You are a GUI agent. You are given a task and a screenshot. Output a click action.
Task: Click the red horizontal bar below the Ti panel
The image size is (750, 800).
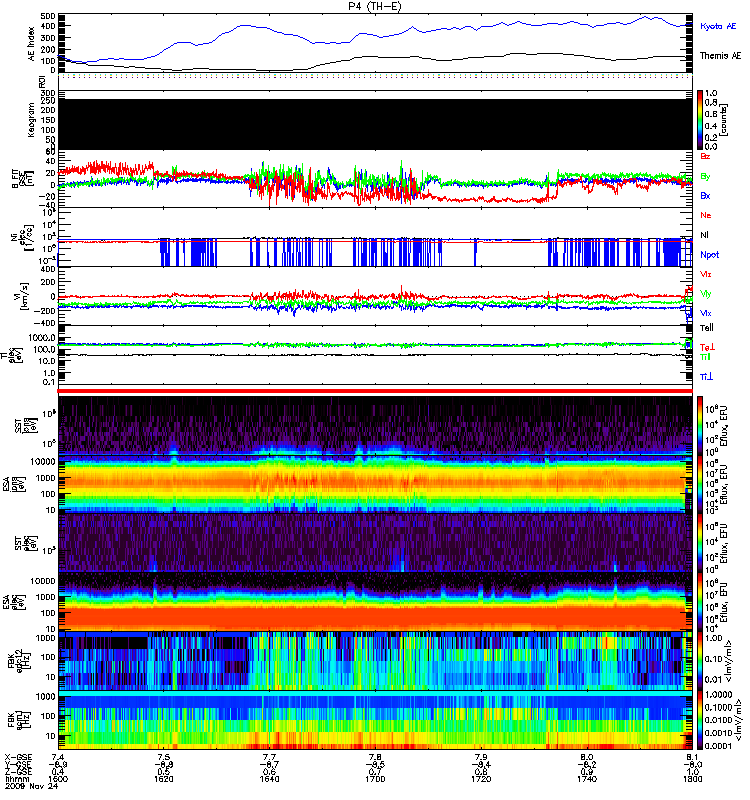coord(375,391)
